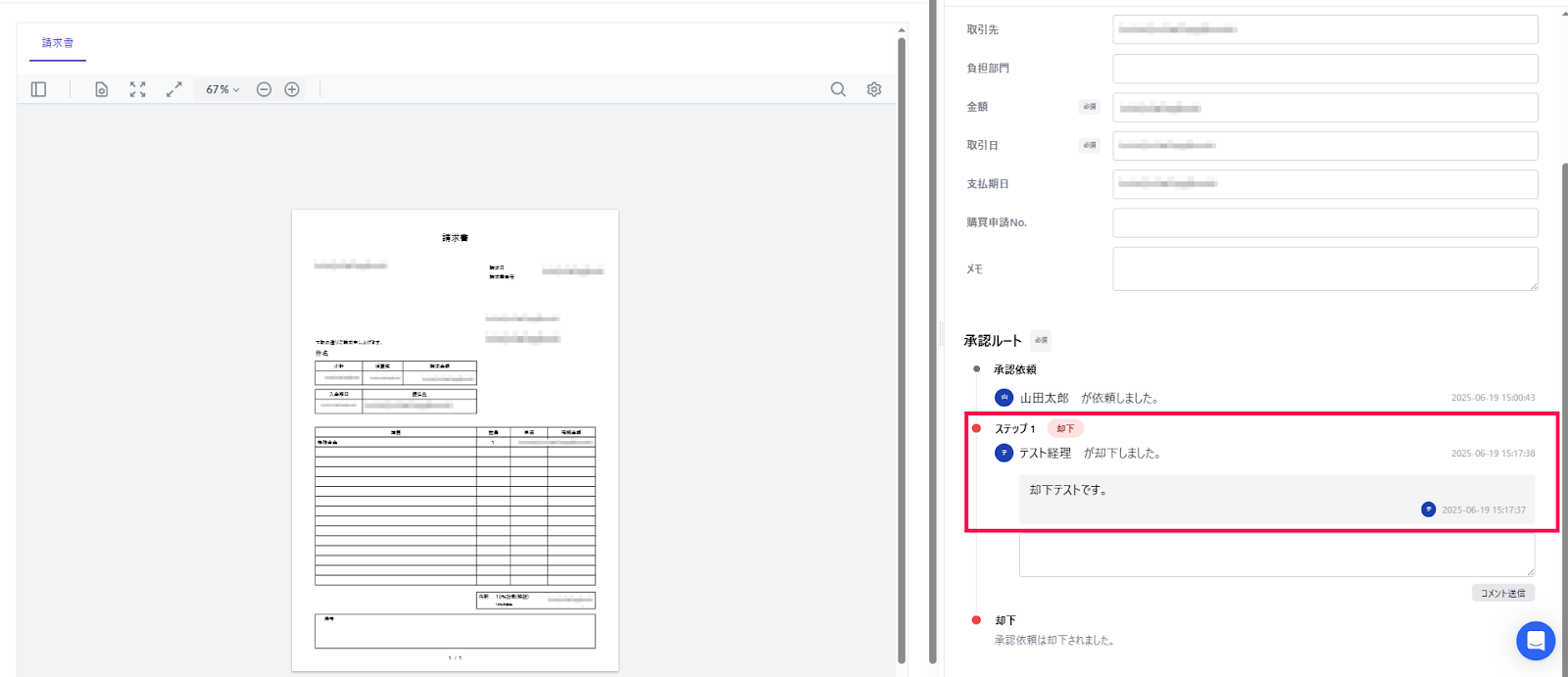Open the chat support bubble icon
Viewport: 1568px width, 677px height.
coord(1536,641)
